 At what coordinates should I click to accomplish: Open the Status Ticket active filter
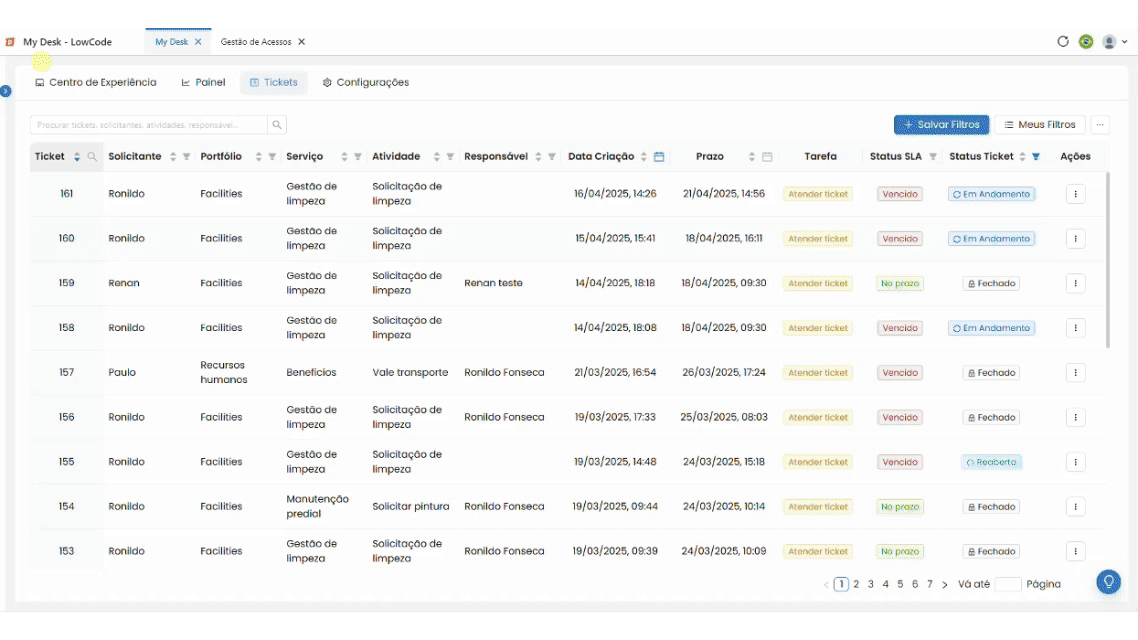pos(1036,157)
